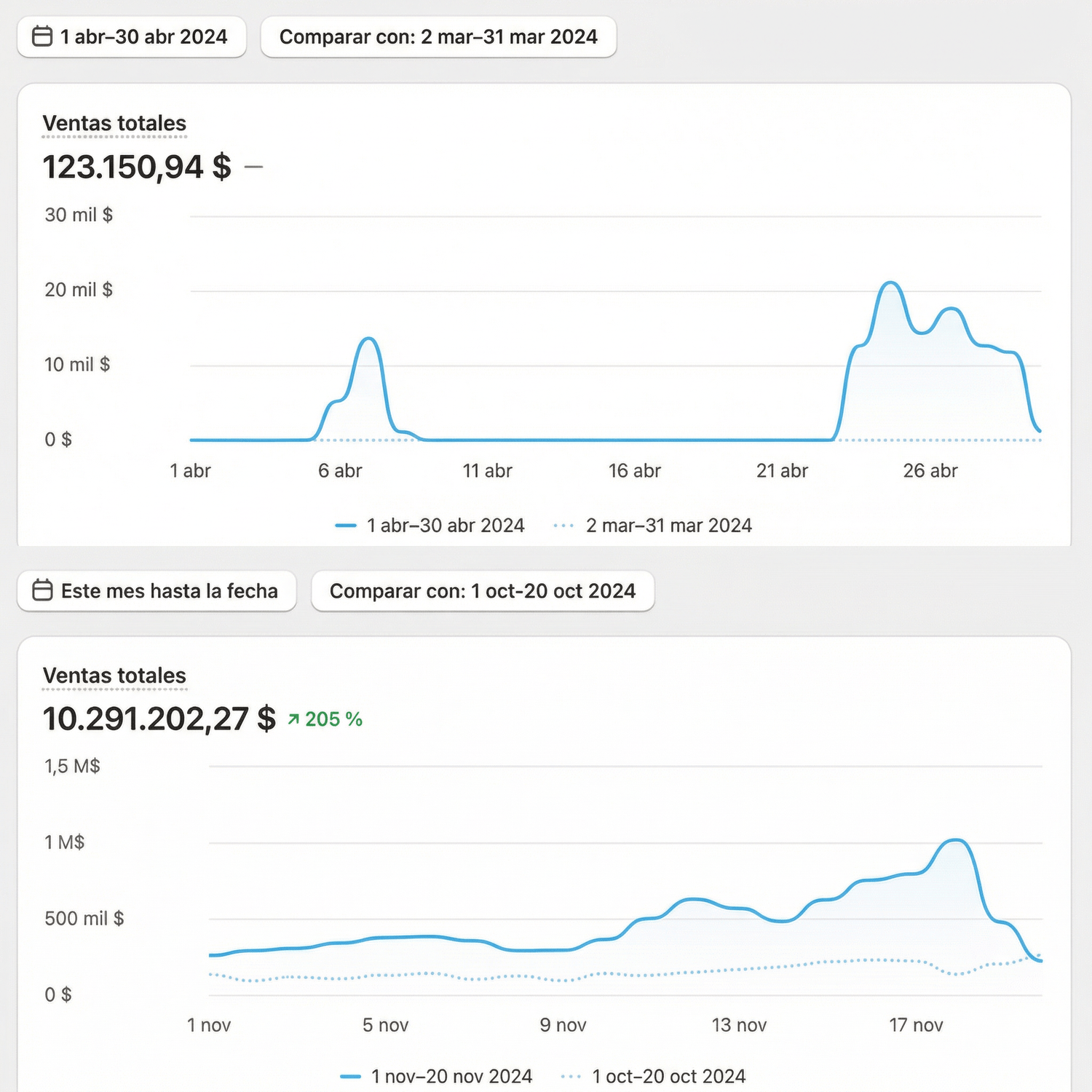Click dotted line marker for 2 mar–31 mar 2024 legend
This screenshot has width=1092, height=1092.
tap(563, 526)
